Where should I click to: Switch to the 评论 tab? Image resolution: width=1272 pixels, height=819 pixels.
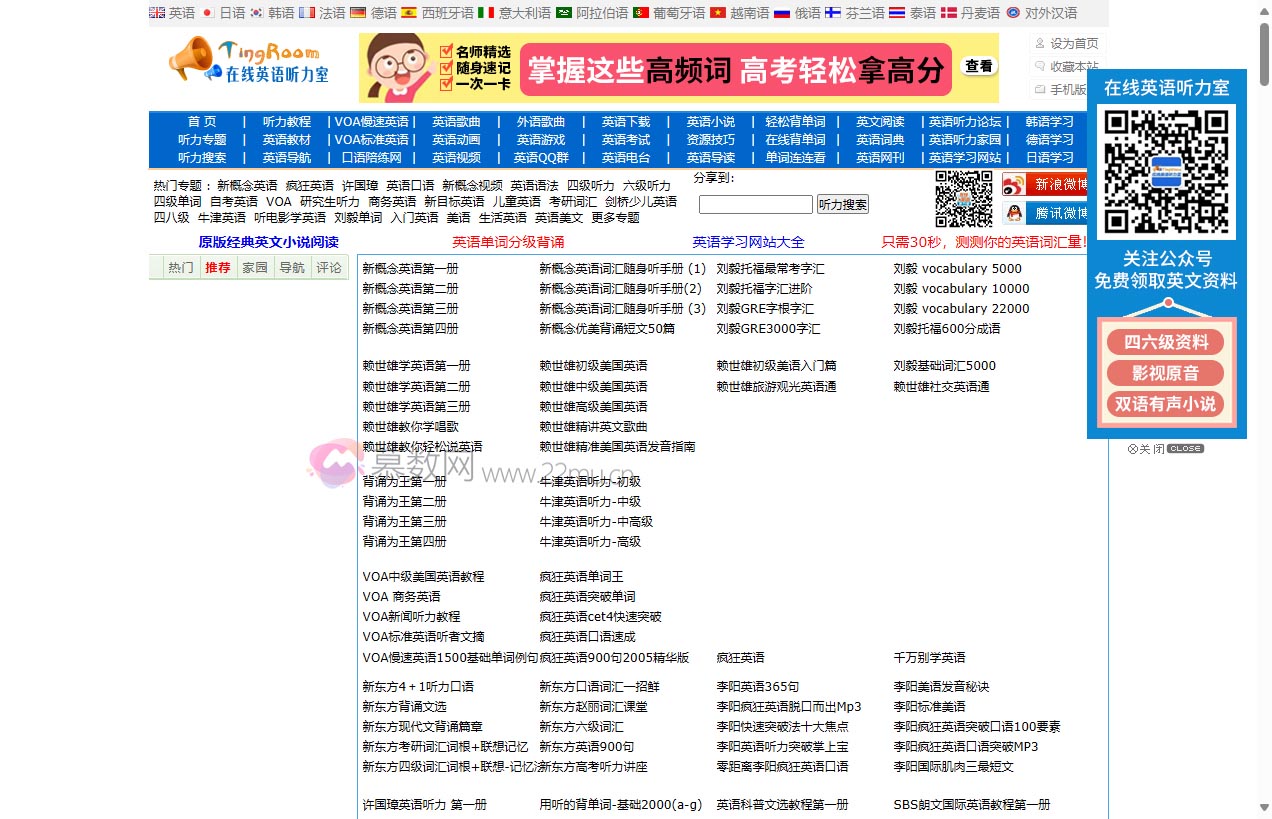[330, 267]
